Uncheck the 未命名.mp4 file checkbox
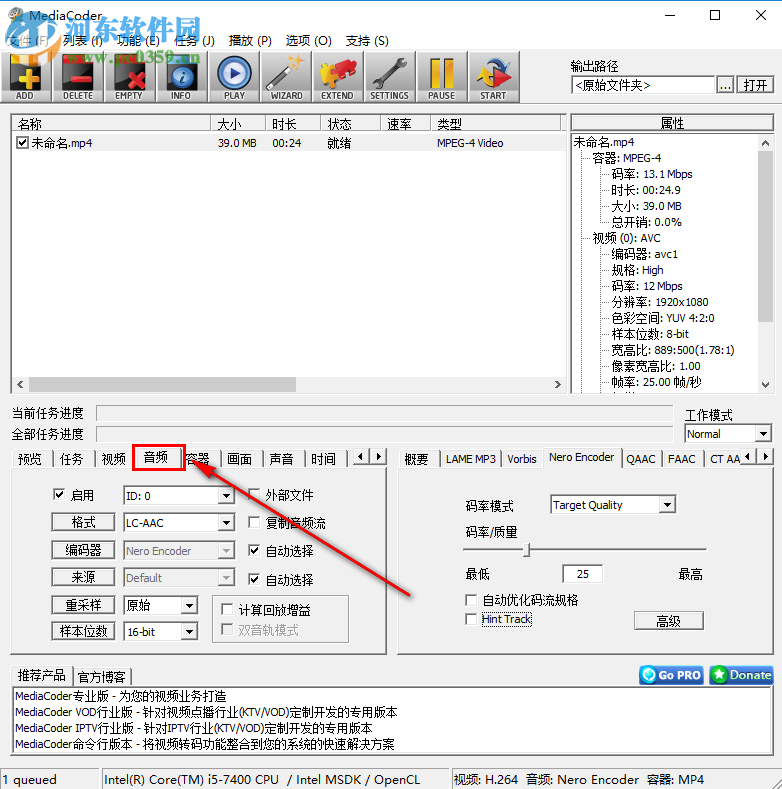Image resolution: width=782 pixels, height=789 pixels. coord(22,142)
